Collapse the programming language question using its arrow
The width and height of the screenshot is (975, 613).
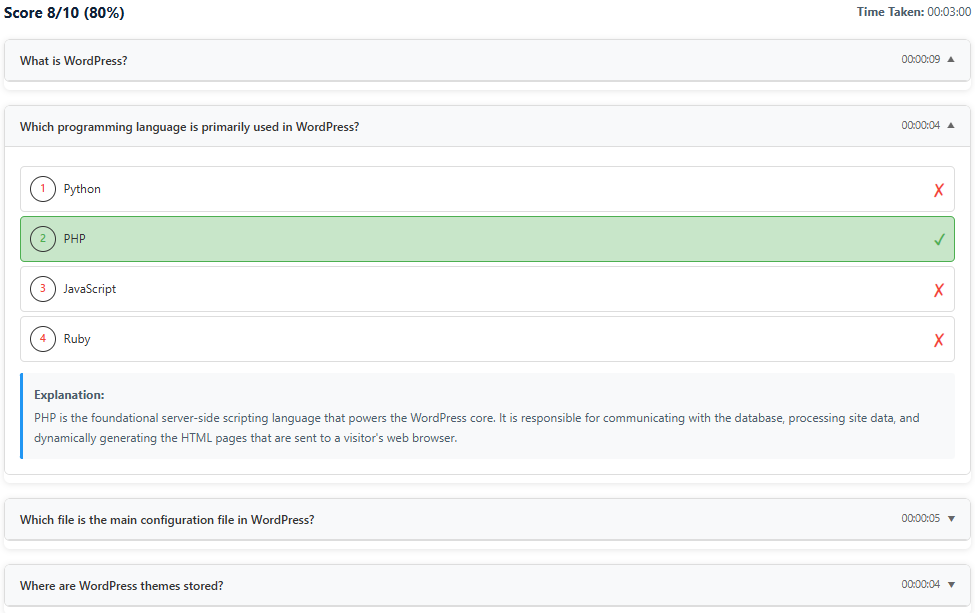point(951,126)
